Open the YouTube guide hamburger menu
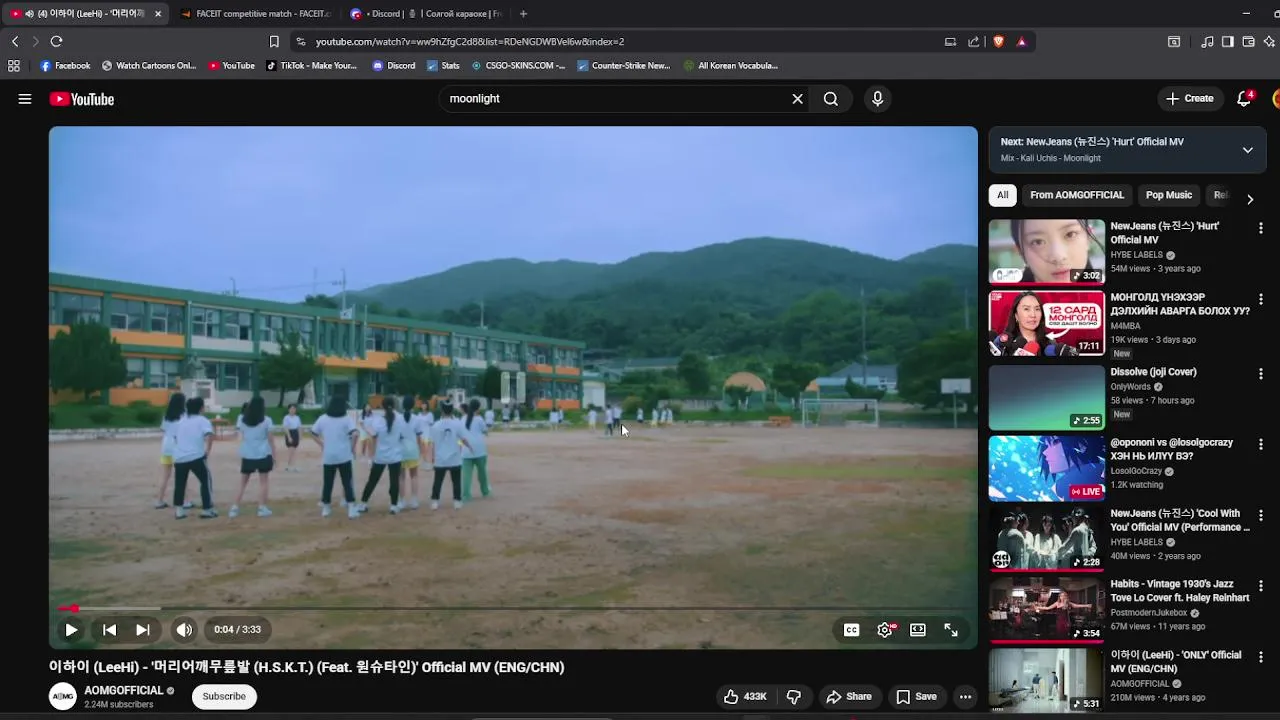 coord(25,99)
